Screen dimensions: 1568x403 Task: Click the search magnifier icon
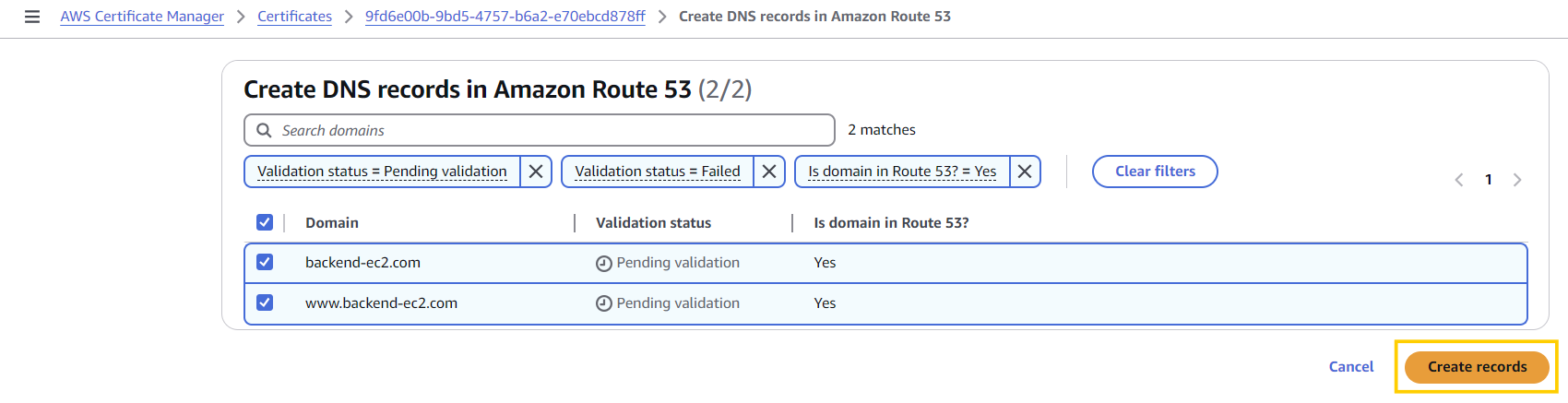point(264,130)
